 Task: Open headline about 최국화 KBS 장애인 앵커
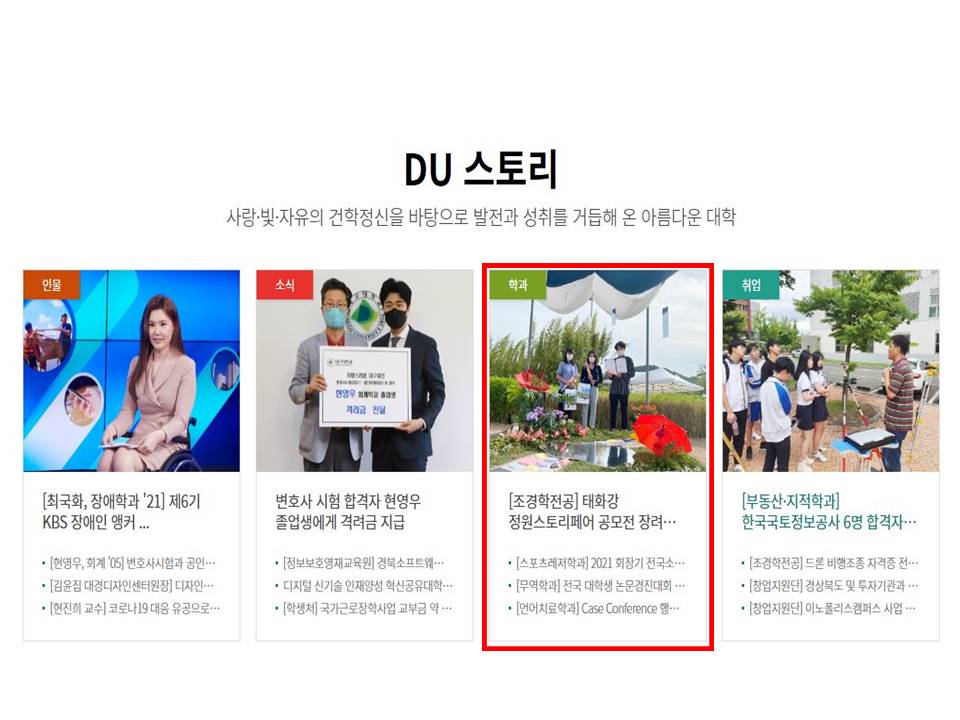(121, 512)
